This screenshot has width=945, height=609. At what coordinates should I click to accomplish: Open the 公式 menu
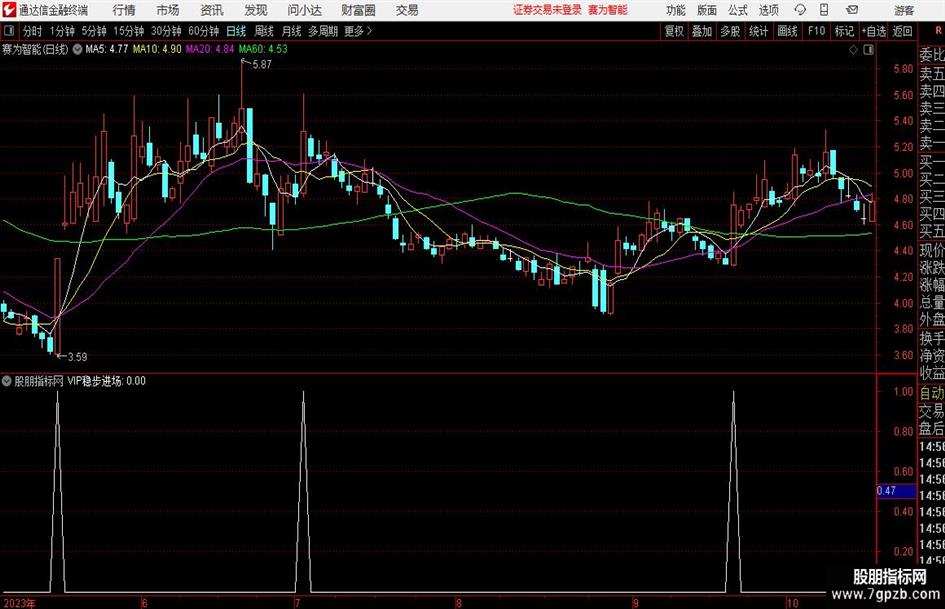click(737, 10)
